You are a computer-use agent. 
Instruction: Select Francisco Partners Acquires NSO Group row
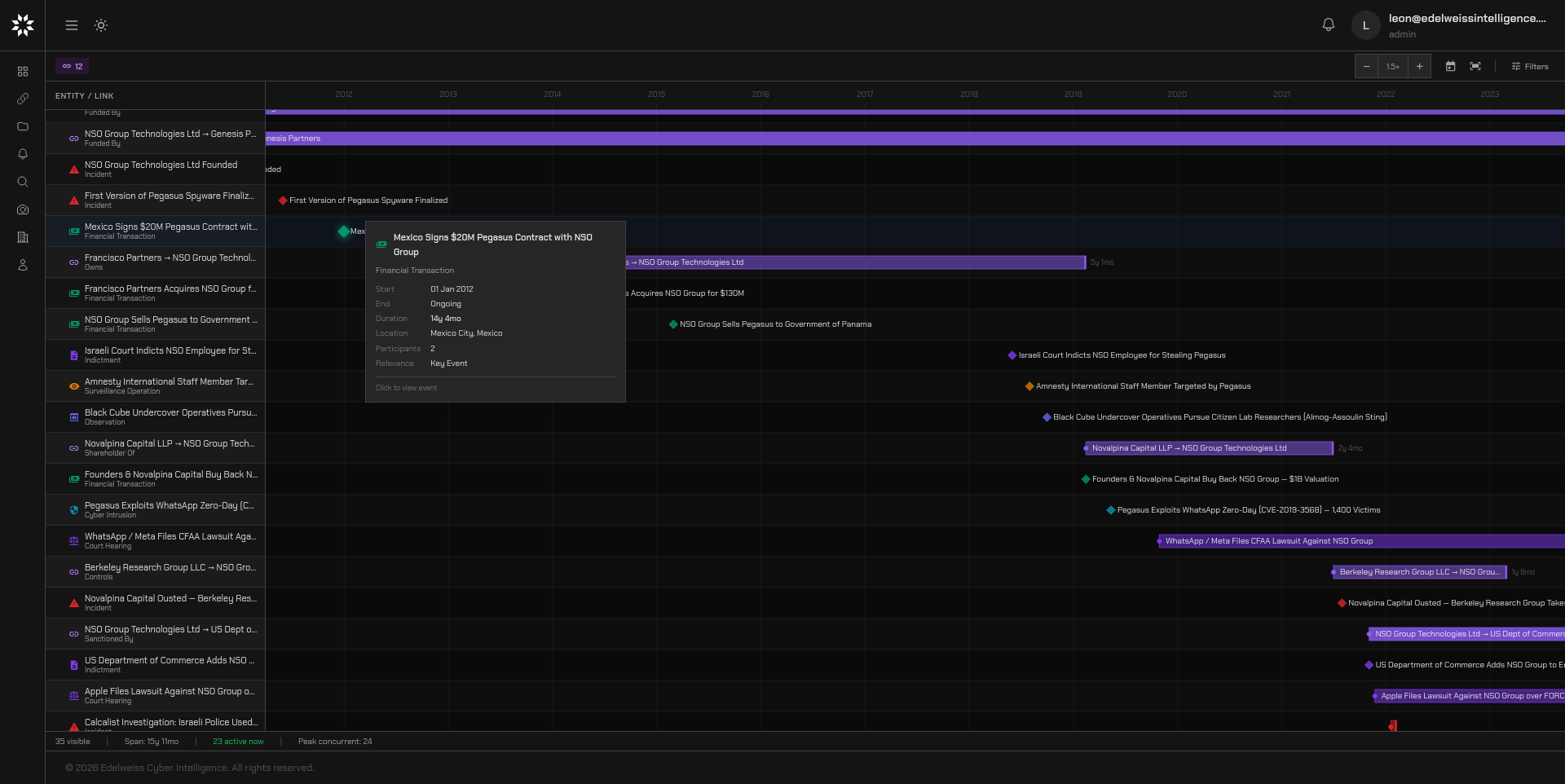155,293
